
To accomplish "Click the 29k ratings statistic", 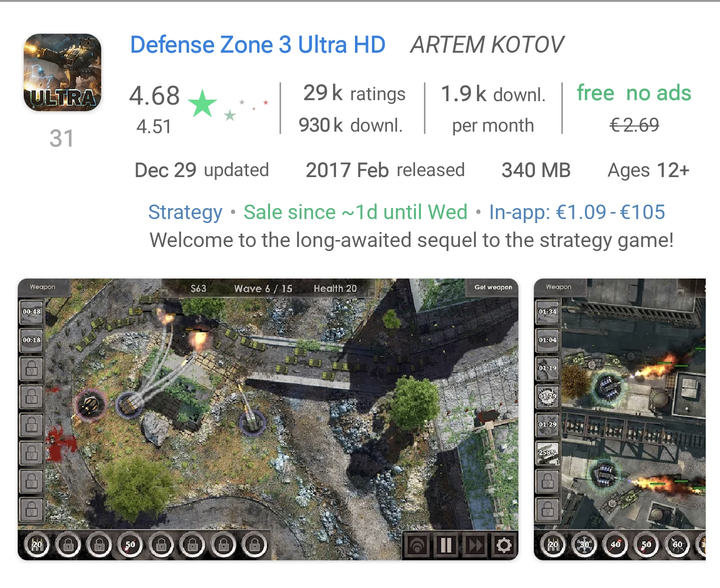I will pos(354,93).
